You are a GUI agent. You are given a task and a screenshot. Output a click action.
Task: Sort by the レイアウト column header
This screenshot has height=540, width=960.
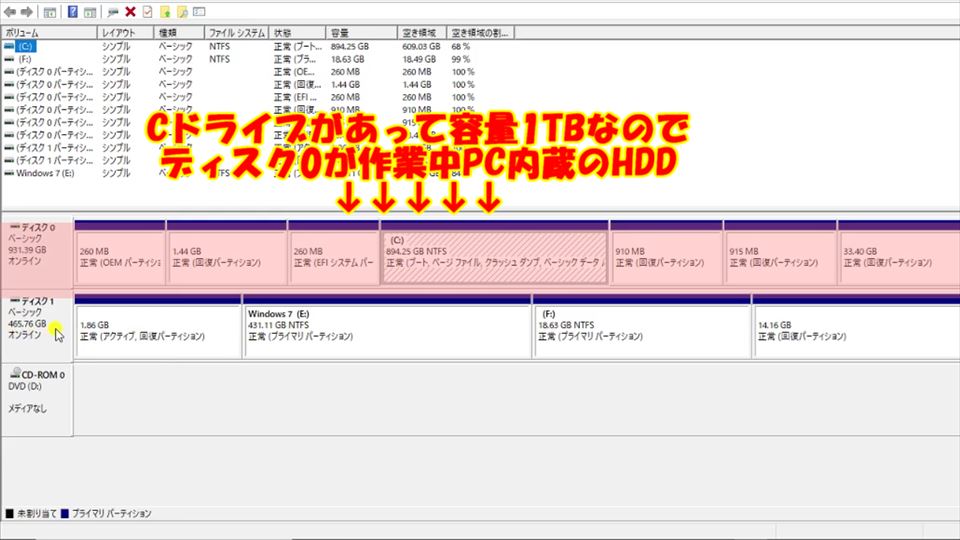pyautogui.click(x=126, y=33)
